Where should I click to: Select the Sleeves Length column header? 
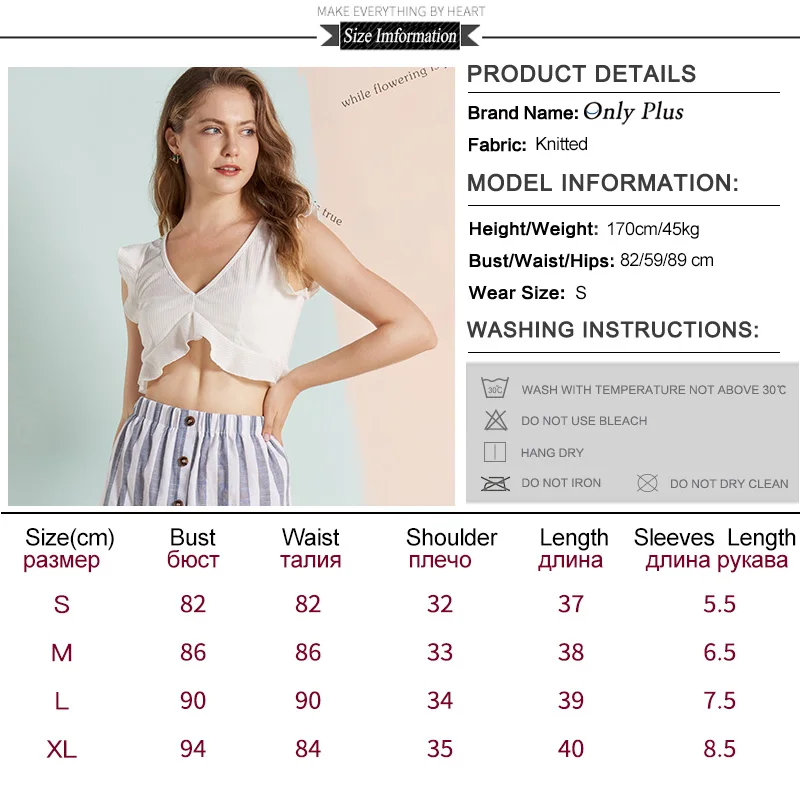[x=715, y=548]
